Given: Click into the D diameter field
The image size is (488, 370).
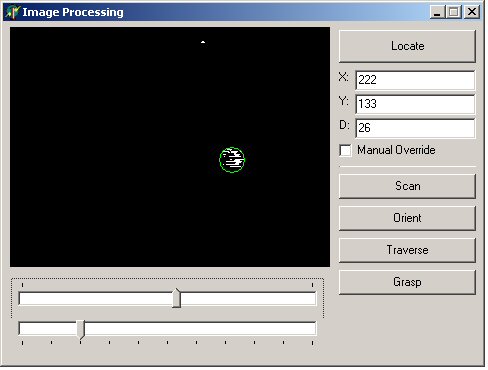Looking at the screenshot, I should [415, 128].
